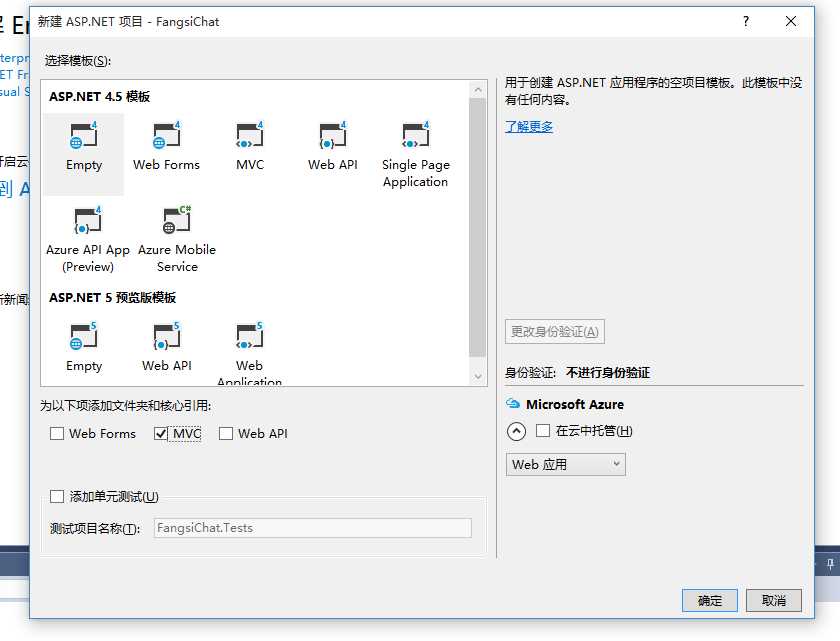This screenshot has height=641, width=840.
Task: Click the template list scroll up arrow
Action: click(x=478, y=90)
